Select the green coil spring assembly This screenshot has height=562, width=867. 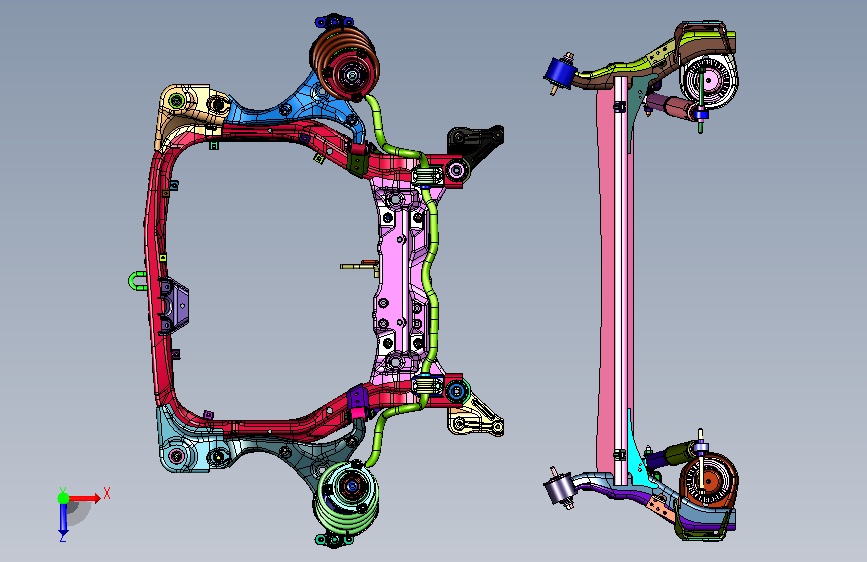pyautogui.click(x=347, y=497)
